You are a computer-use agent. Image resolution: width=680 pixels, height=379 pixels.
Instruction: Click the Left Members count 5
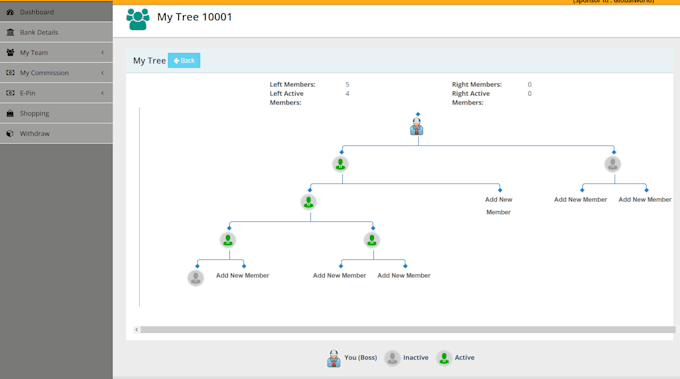point(347,85)
